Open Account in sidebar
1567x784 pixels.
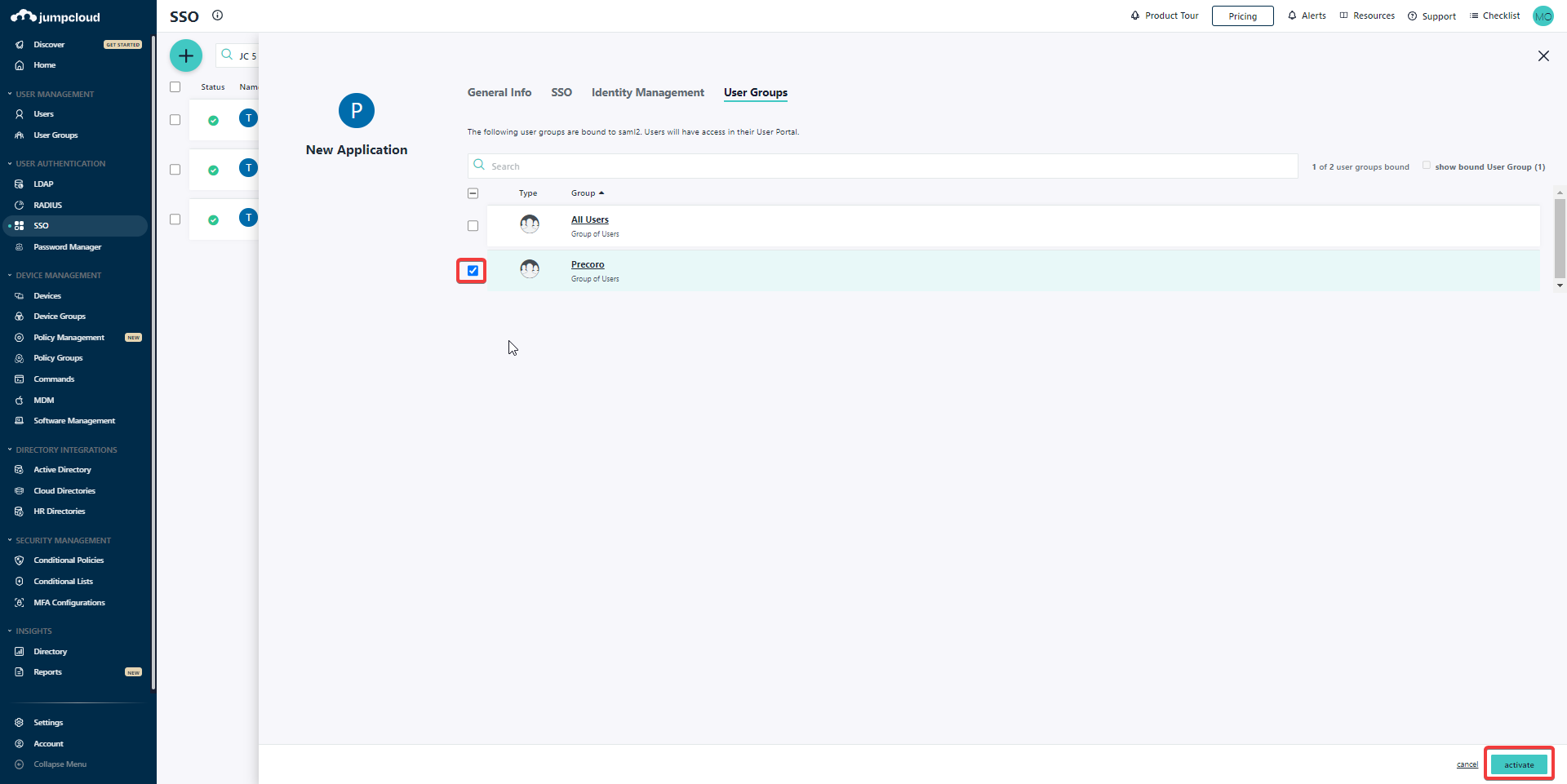click(x=48, y=744)
